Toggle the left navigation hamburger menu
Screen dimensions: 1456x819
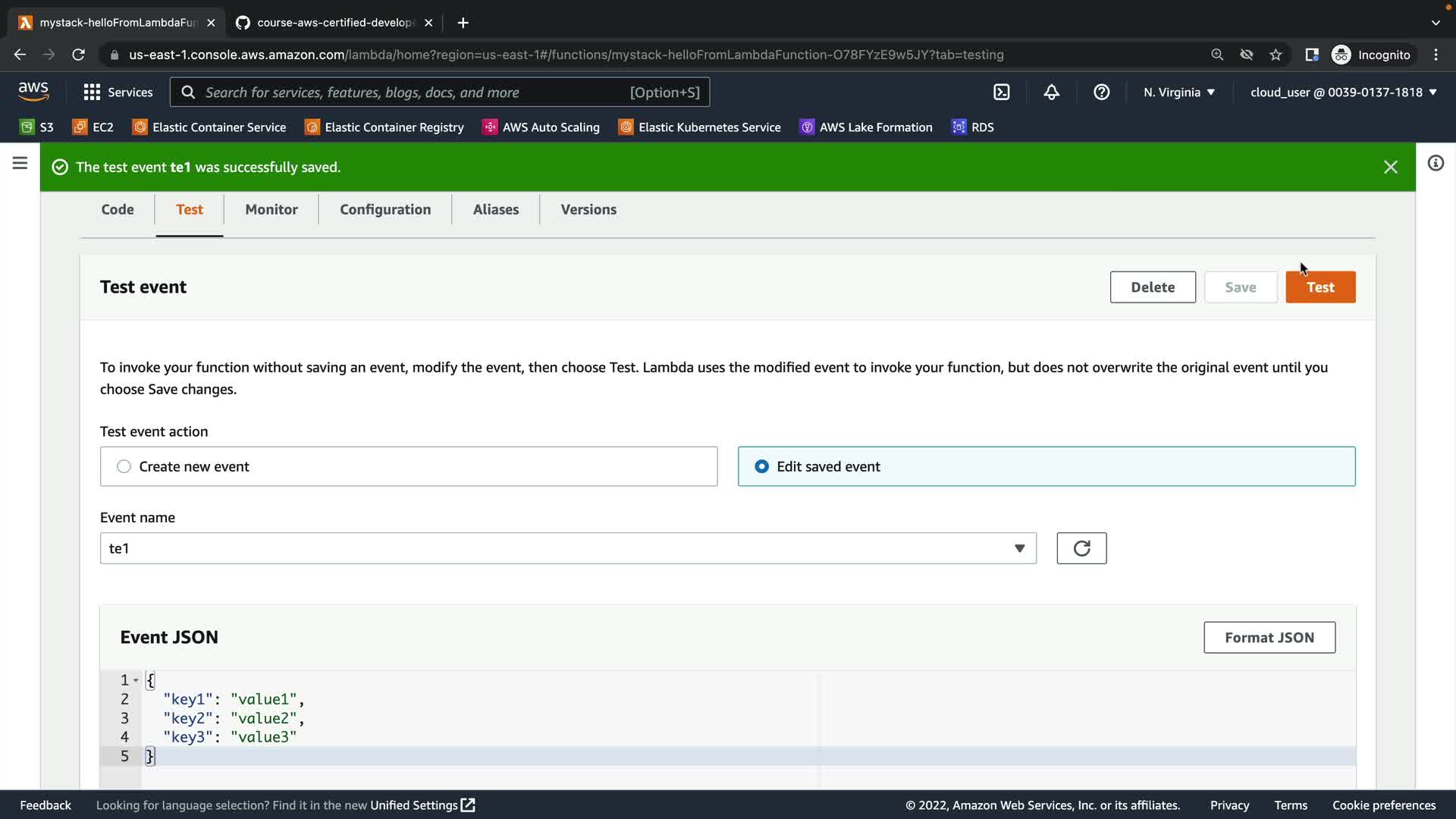click(20, 163)
